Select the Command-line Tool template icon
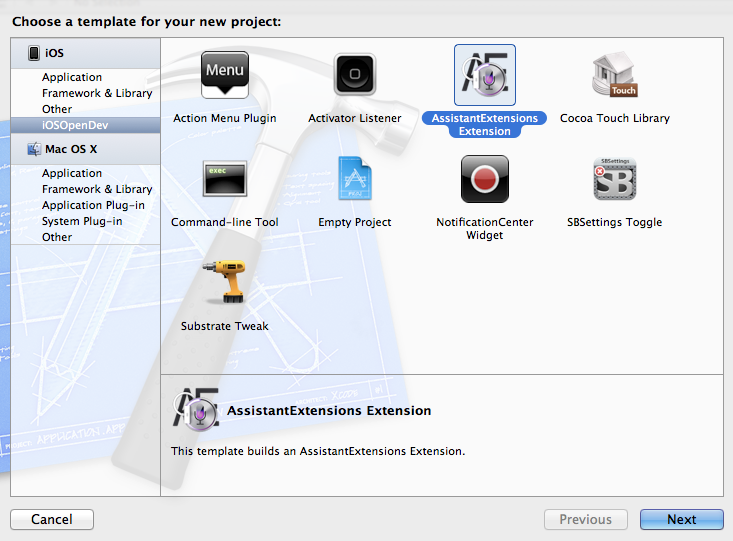Image resolution: width=733 pixels, height=541 pixels. 224,179
